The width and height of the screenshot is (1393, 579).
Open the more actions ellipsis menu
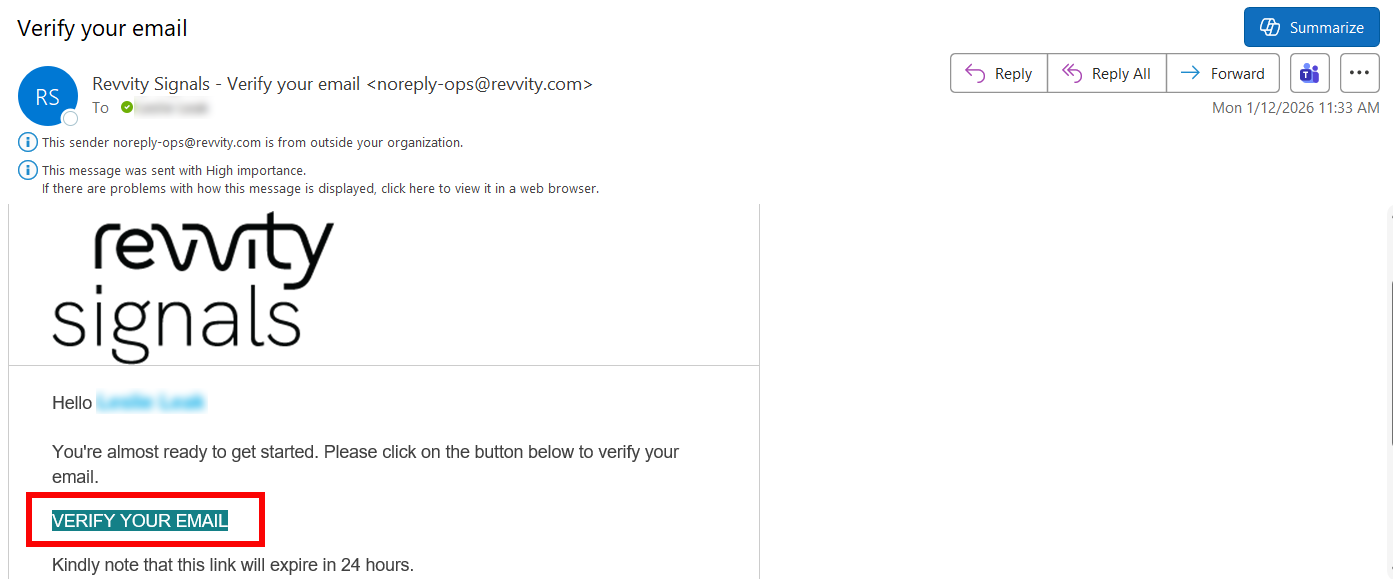coord(1358,73)
